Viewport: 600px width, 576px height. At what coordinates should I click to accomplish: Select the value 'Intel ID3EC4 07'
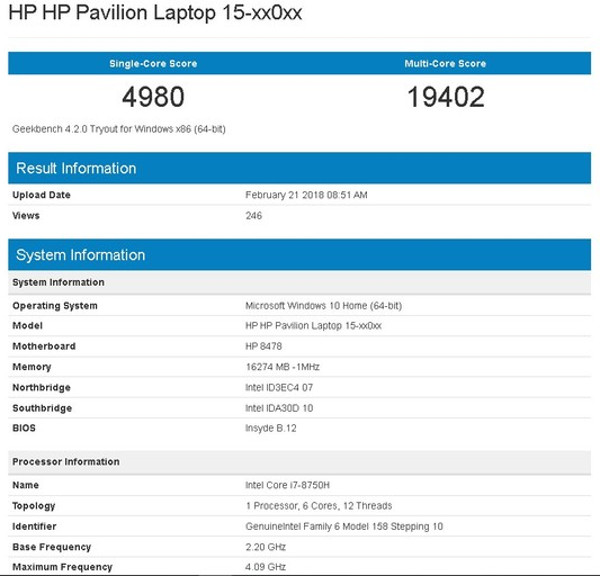click(x=279, y=388)
